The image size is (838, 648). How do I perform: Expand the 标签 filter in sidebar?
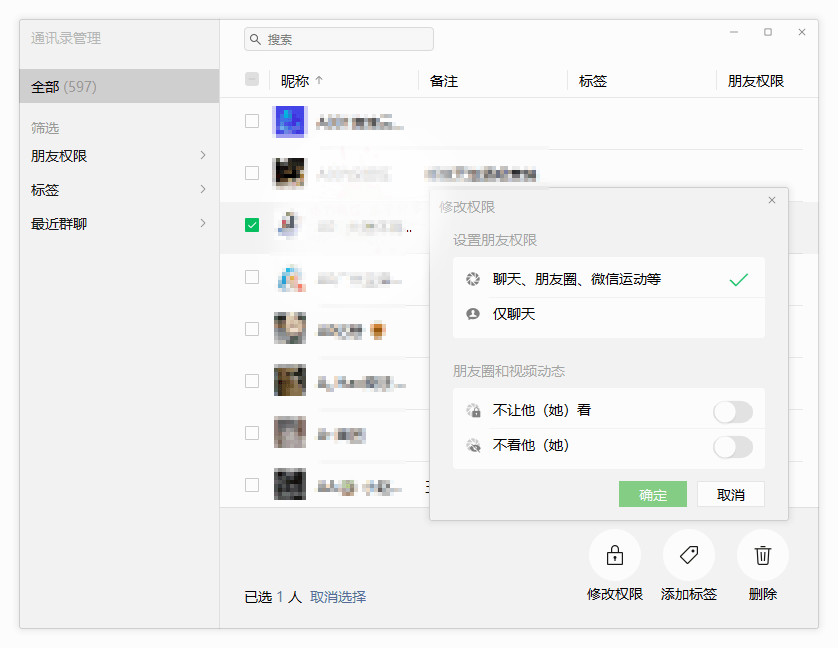point(119,190)
